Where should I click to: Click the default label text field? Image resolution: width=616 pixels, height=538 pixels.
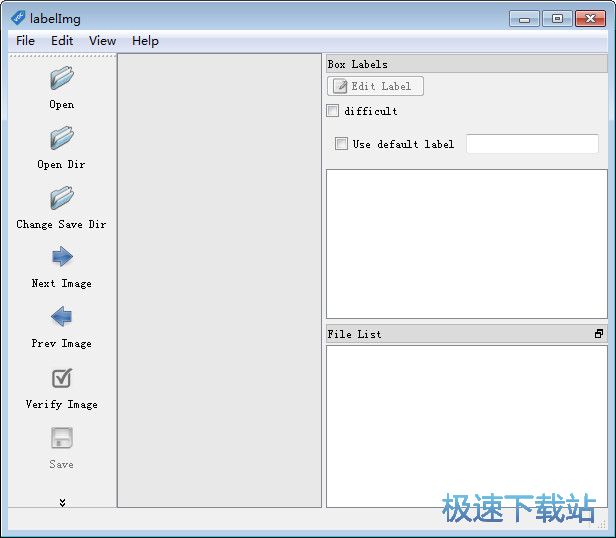coord(532,144)
